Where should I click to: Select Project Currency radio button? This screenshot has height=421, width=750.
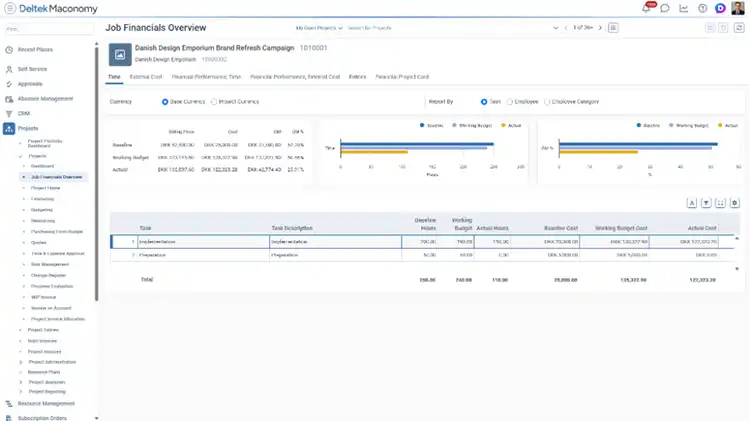click(214, 102)
